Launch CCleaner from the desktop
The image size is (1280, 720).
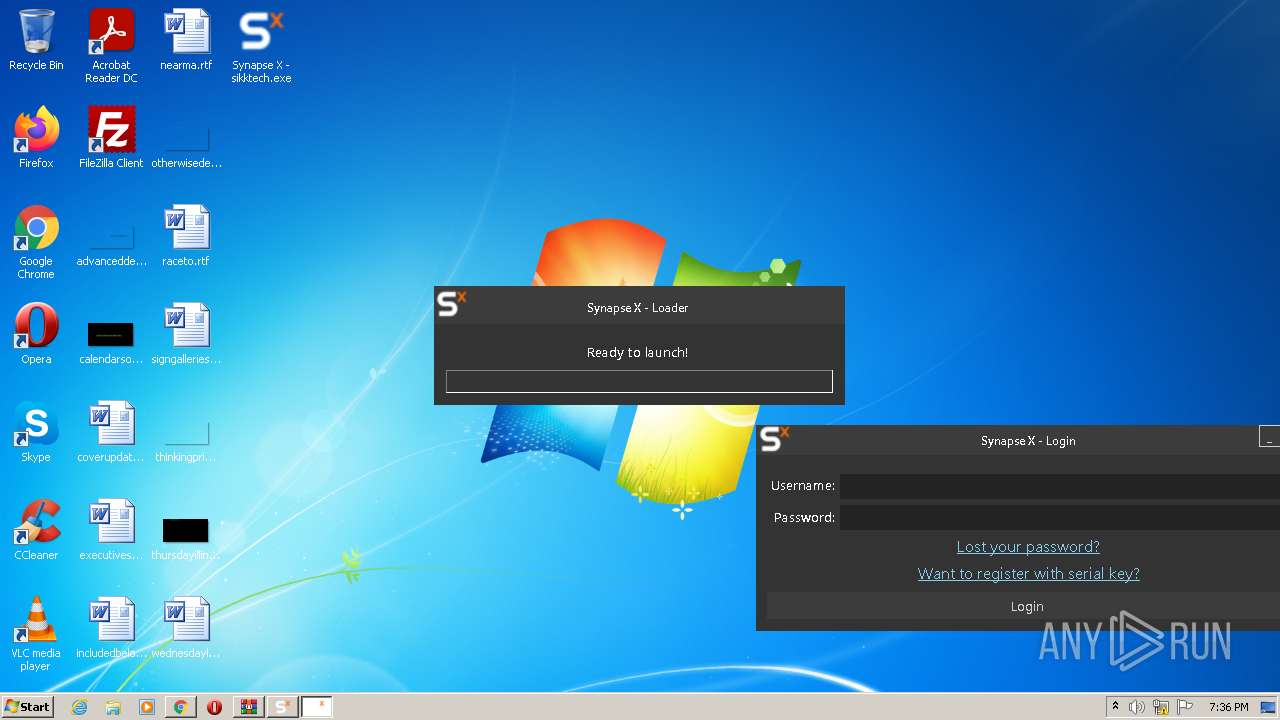(36, 530)
